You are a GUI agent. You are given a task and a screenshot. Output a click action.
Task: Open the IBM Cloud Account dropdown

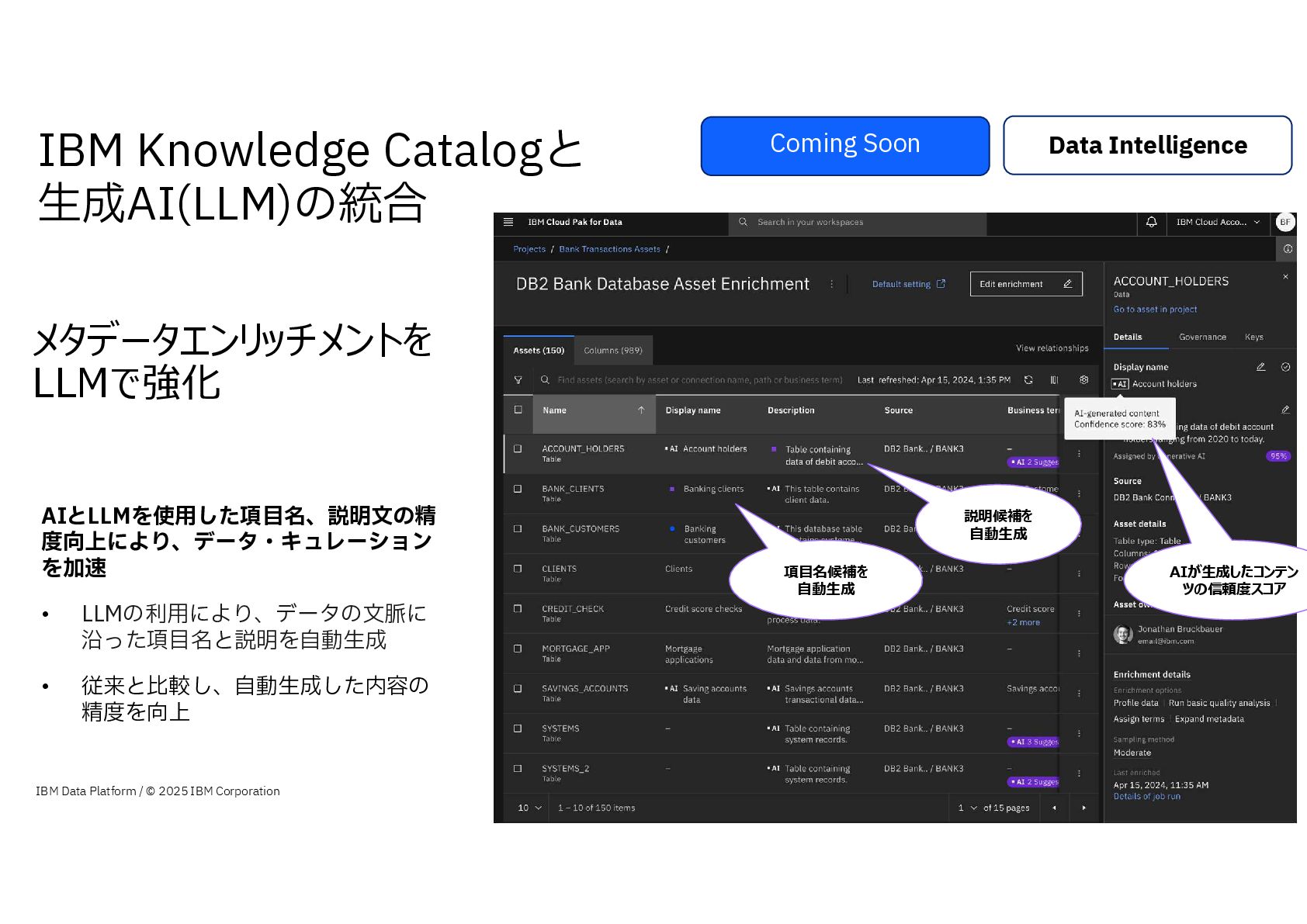tap(1218, 223)
